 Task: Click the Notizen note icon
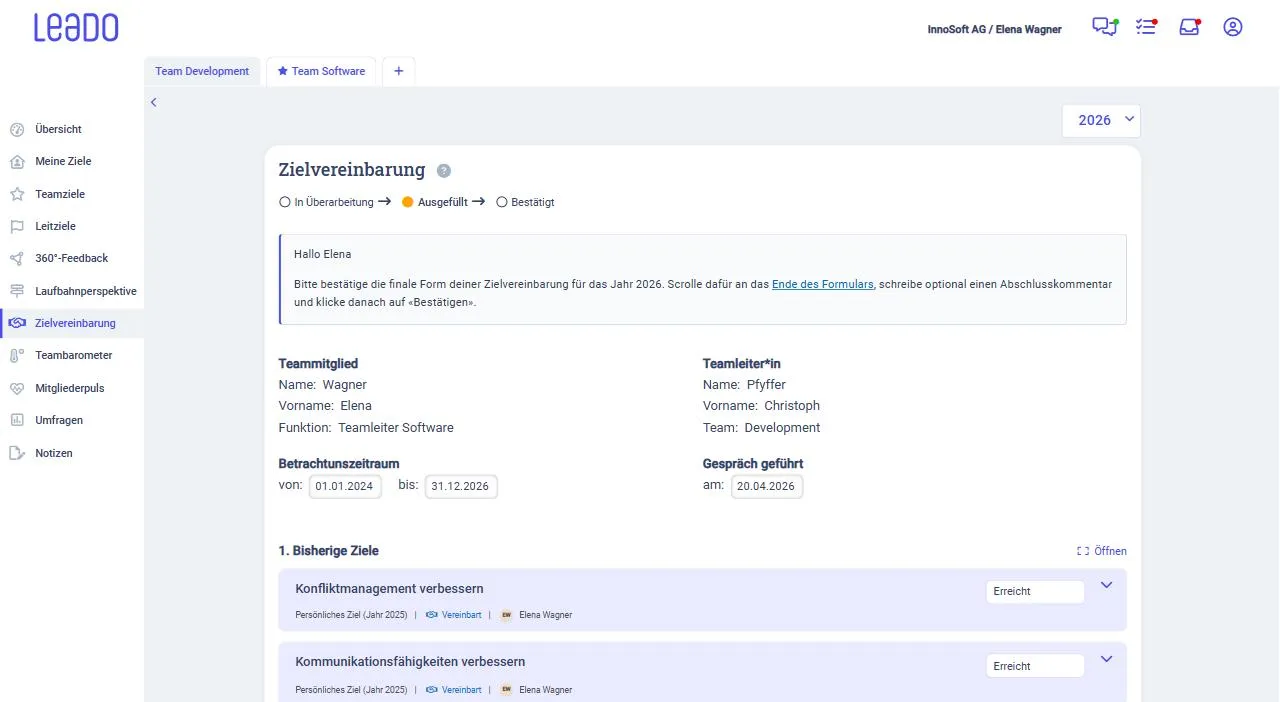point(17,453)
